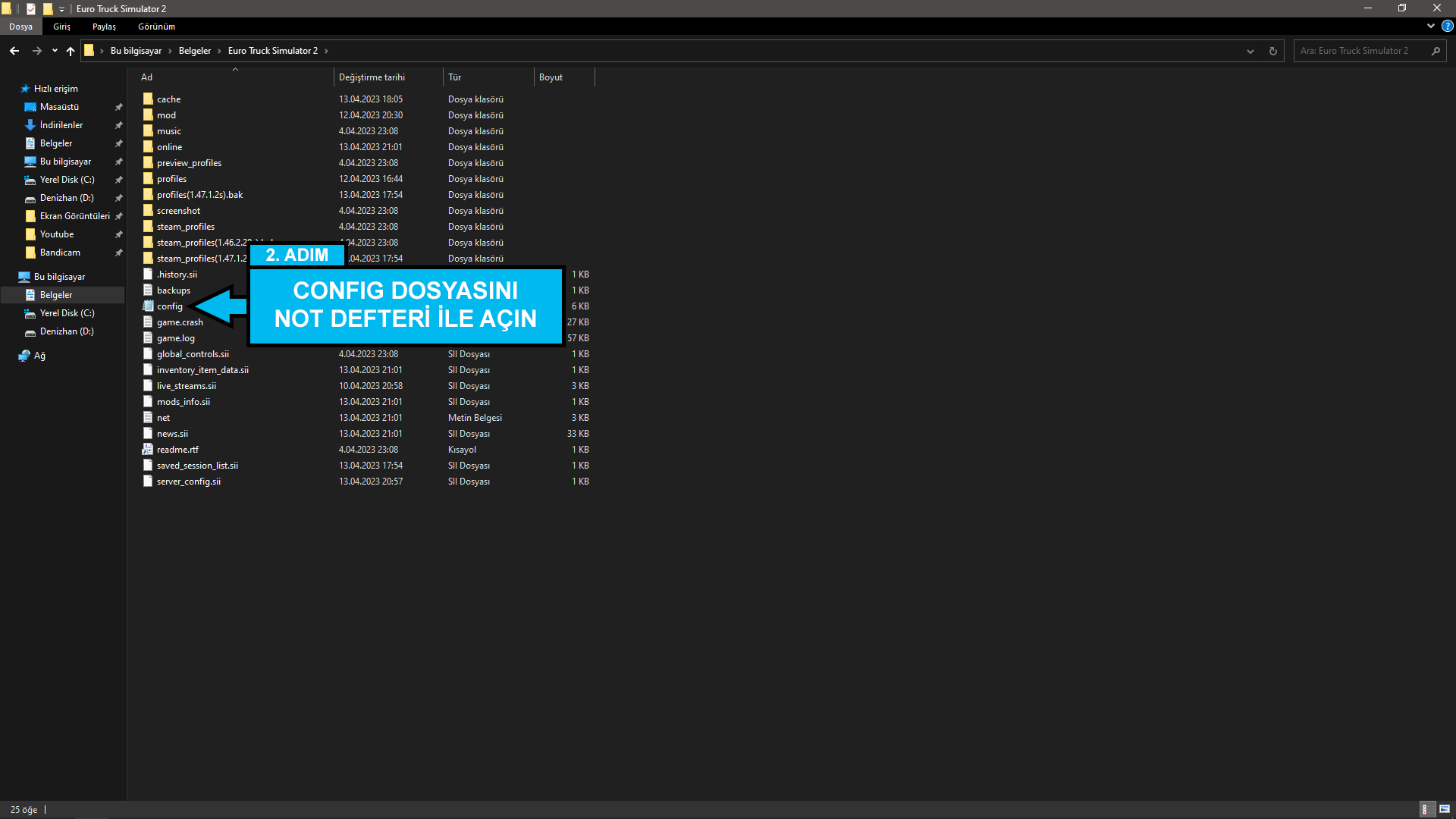
Task: Open recent locations dropdown arrow
Action: 55,51
